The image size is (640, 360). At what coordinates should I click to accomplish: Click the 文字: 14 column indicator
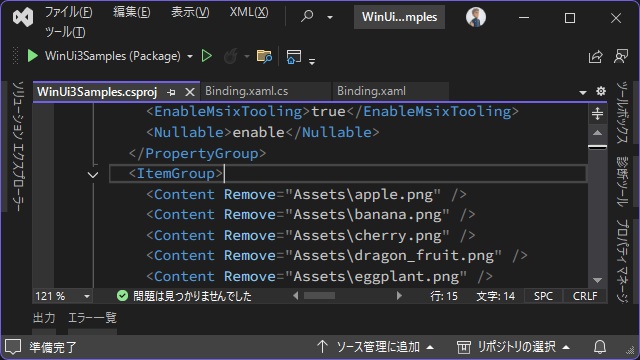click(496, 296)
